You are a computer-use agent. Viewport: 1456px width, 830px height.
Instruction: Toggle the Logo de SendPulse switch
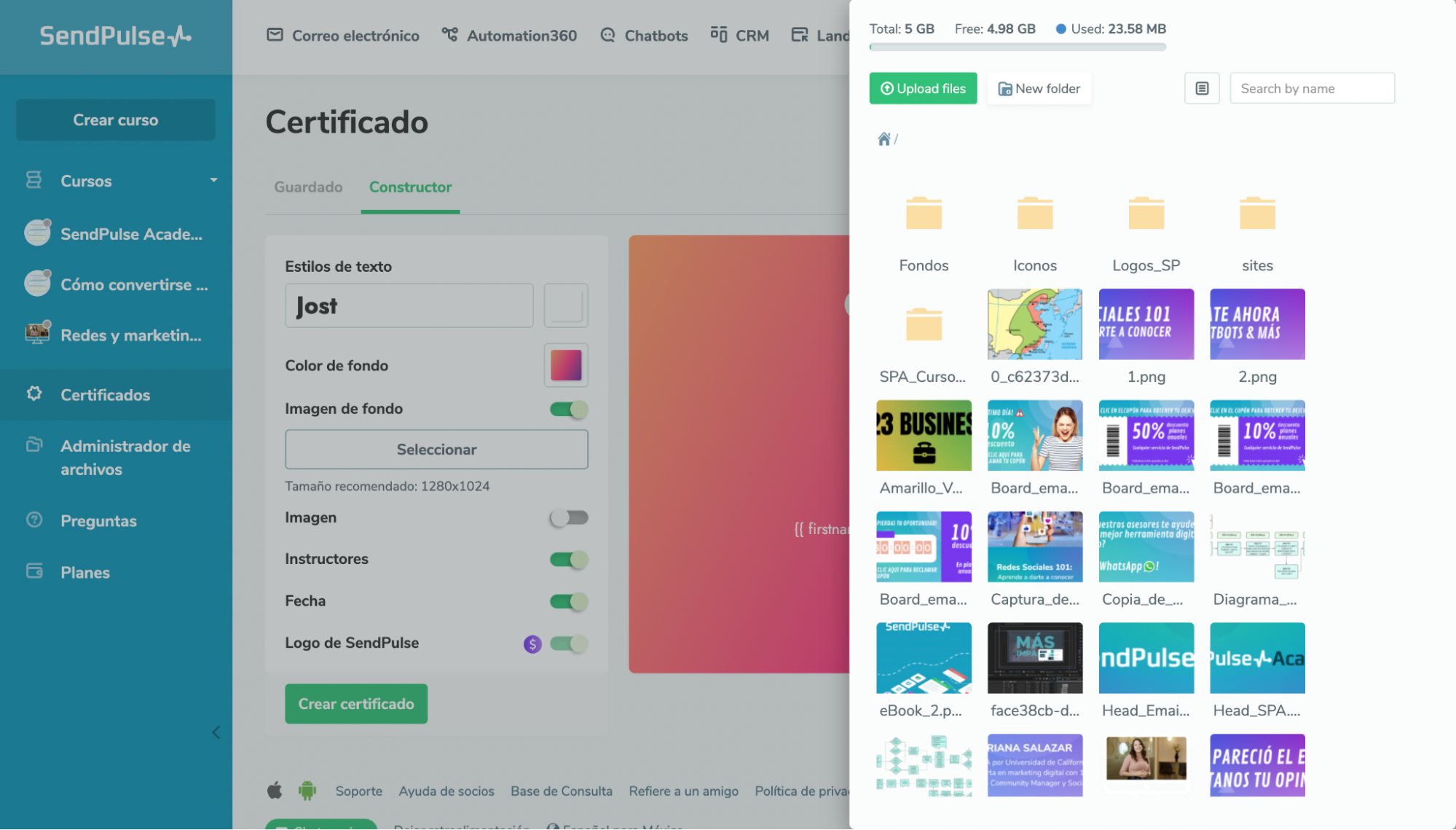(x=569, y=643)
